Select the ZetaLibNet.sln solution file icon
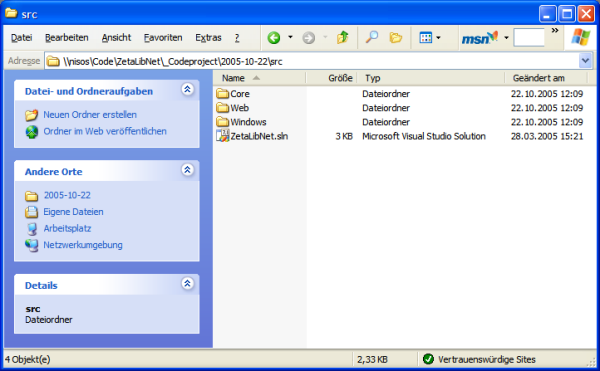 (222, 136)
